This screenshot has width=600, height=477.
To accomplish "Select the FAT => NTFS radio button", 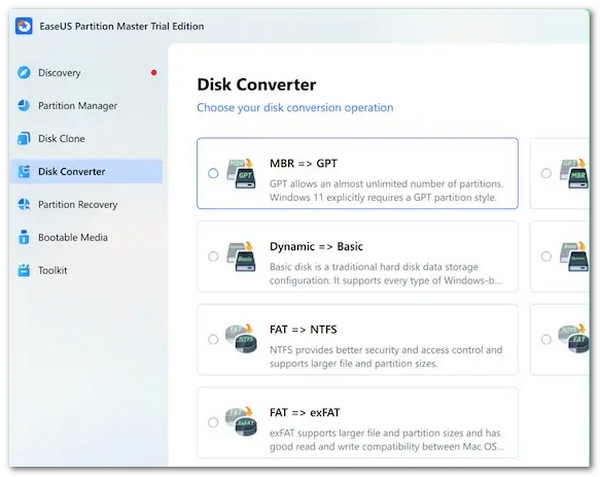I will (x=213, y=340).
